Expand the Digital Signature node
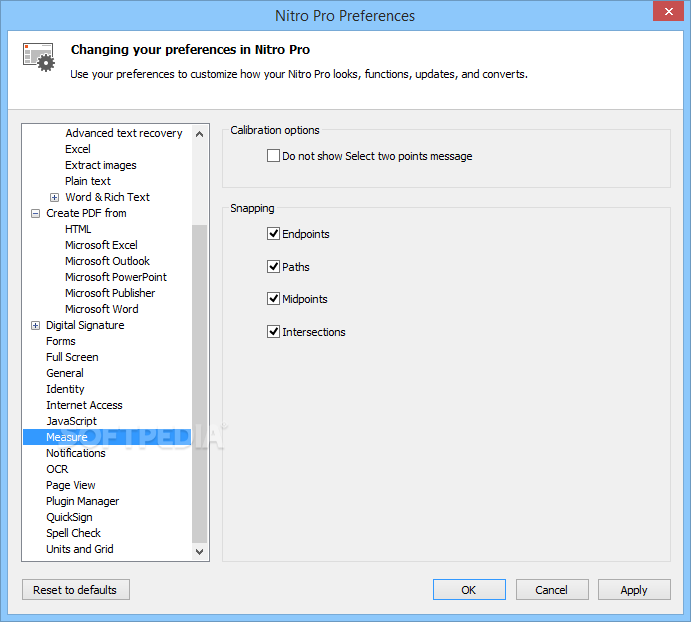The width and height of the screenshot is (691, 622). [35, 325]
